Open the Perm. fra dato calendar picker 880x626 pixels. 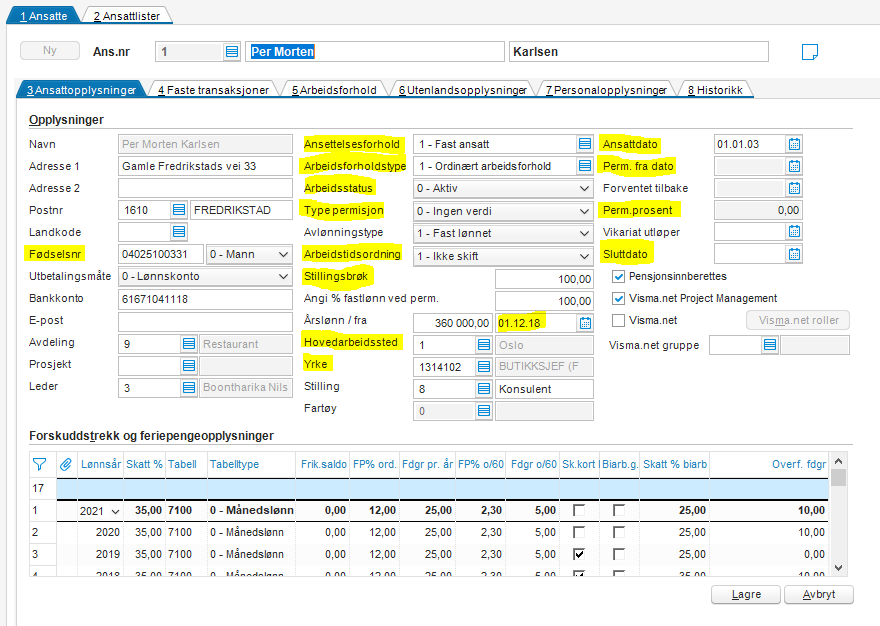(794, 166)
